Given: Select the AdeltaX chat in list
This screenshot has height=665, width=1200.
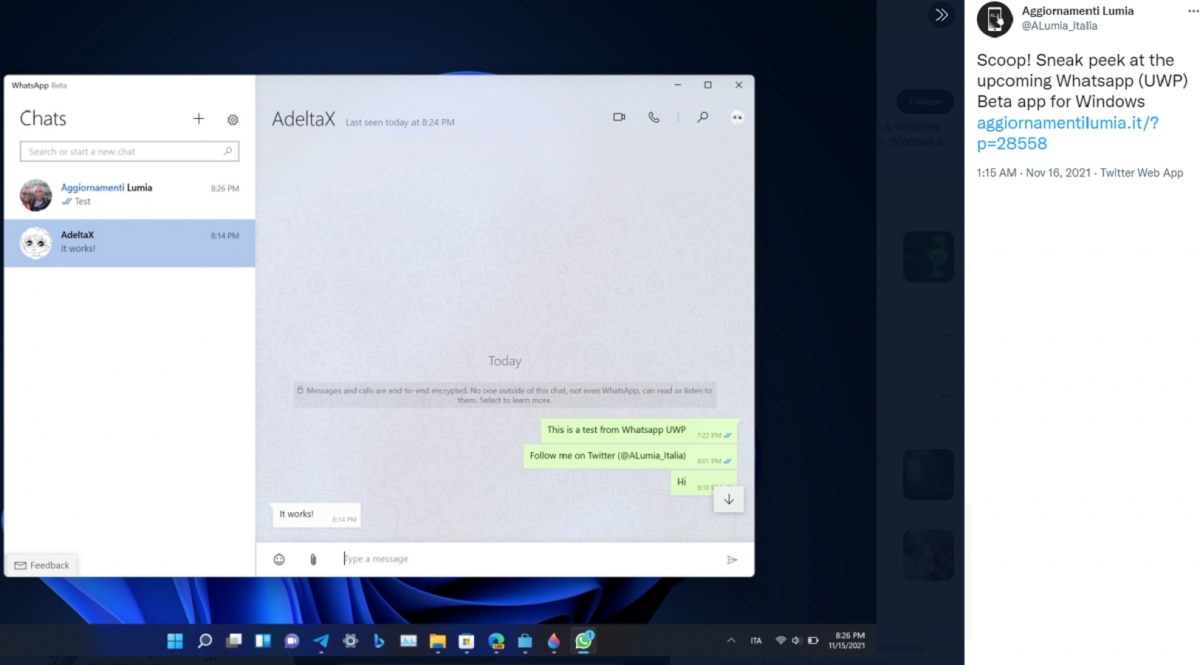Looking at the screenshot, I should pyautogui.click(x=130, y=243).
